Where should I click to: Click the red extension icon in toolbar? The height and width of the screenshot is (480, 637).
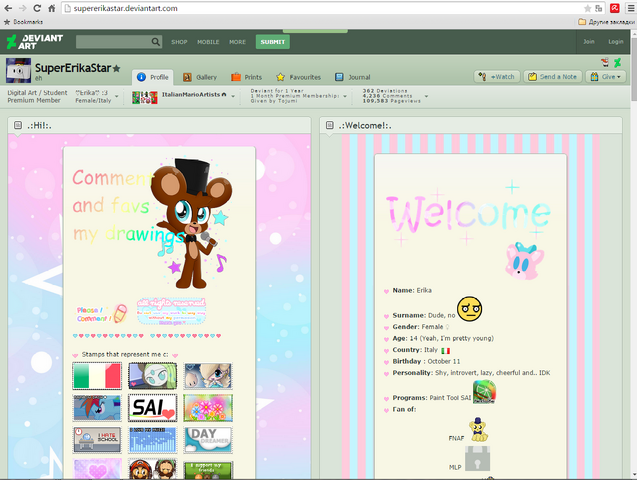(615, 8)
